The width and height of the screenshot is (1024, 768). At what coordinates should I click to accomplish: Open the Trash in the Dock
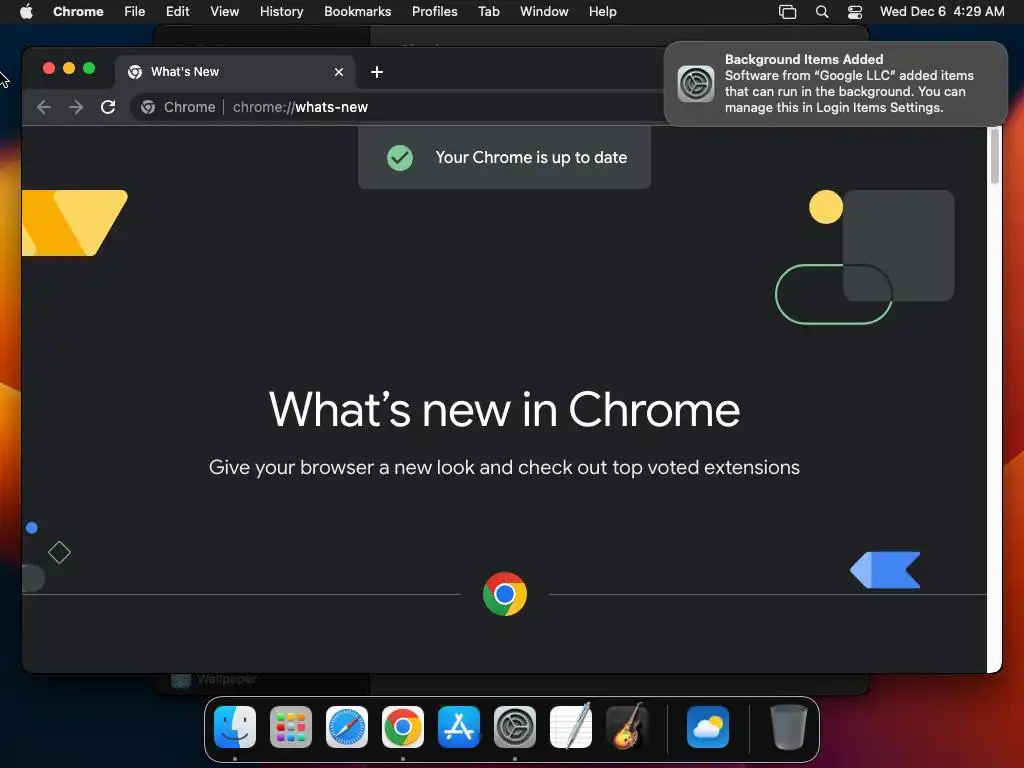click(789, 727)
